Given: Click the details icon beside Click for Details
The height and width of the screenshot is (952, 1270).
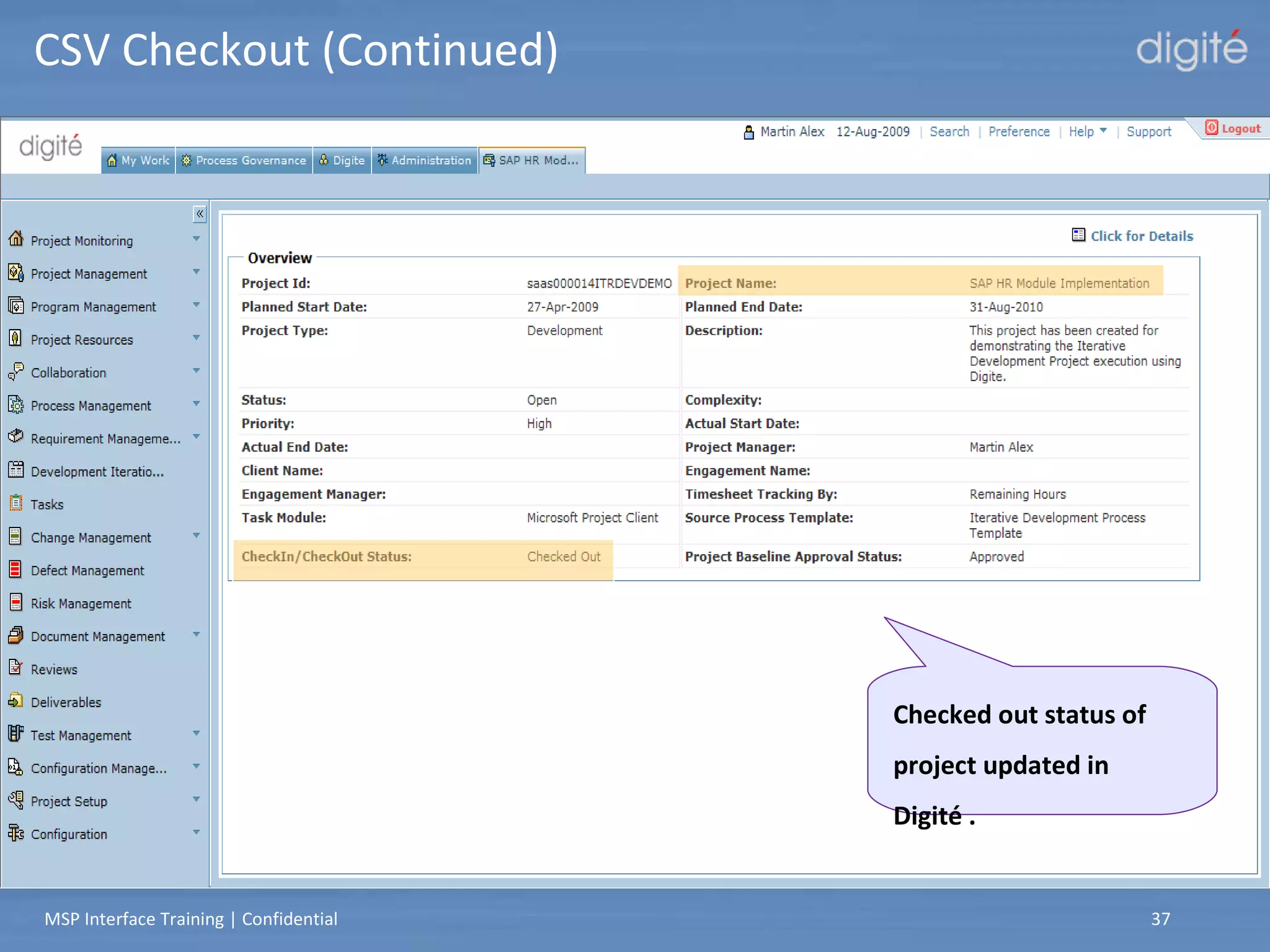Looking at the screenshot, I should [1078, 235].
